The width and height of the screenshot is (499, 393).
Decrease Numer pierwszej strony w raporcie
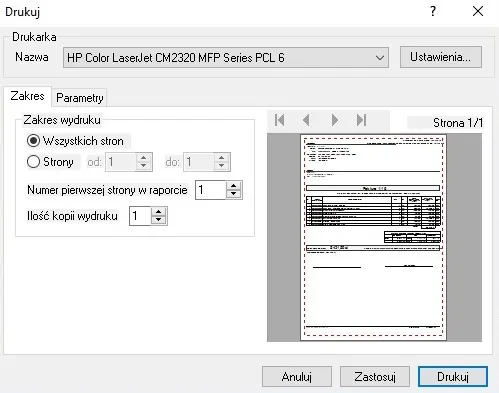(234, 194)
